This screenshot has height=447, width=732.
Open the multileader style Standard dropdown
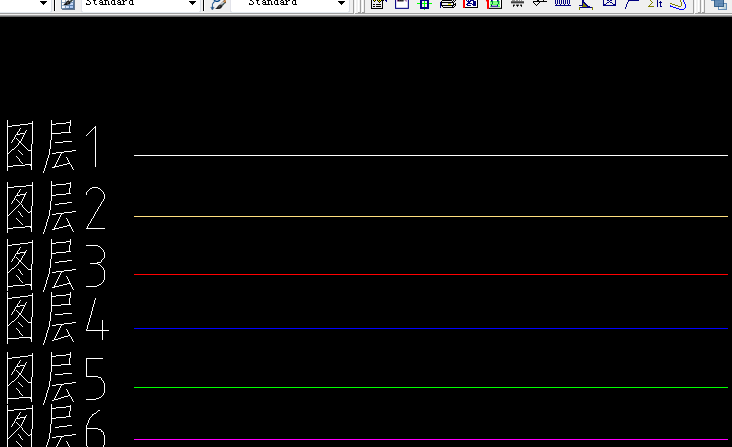(289, 4)
